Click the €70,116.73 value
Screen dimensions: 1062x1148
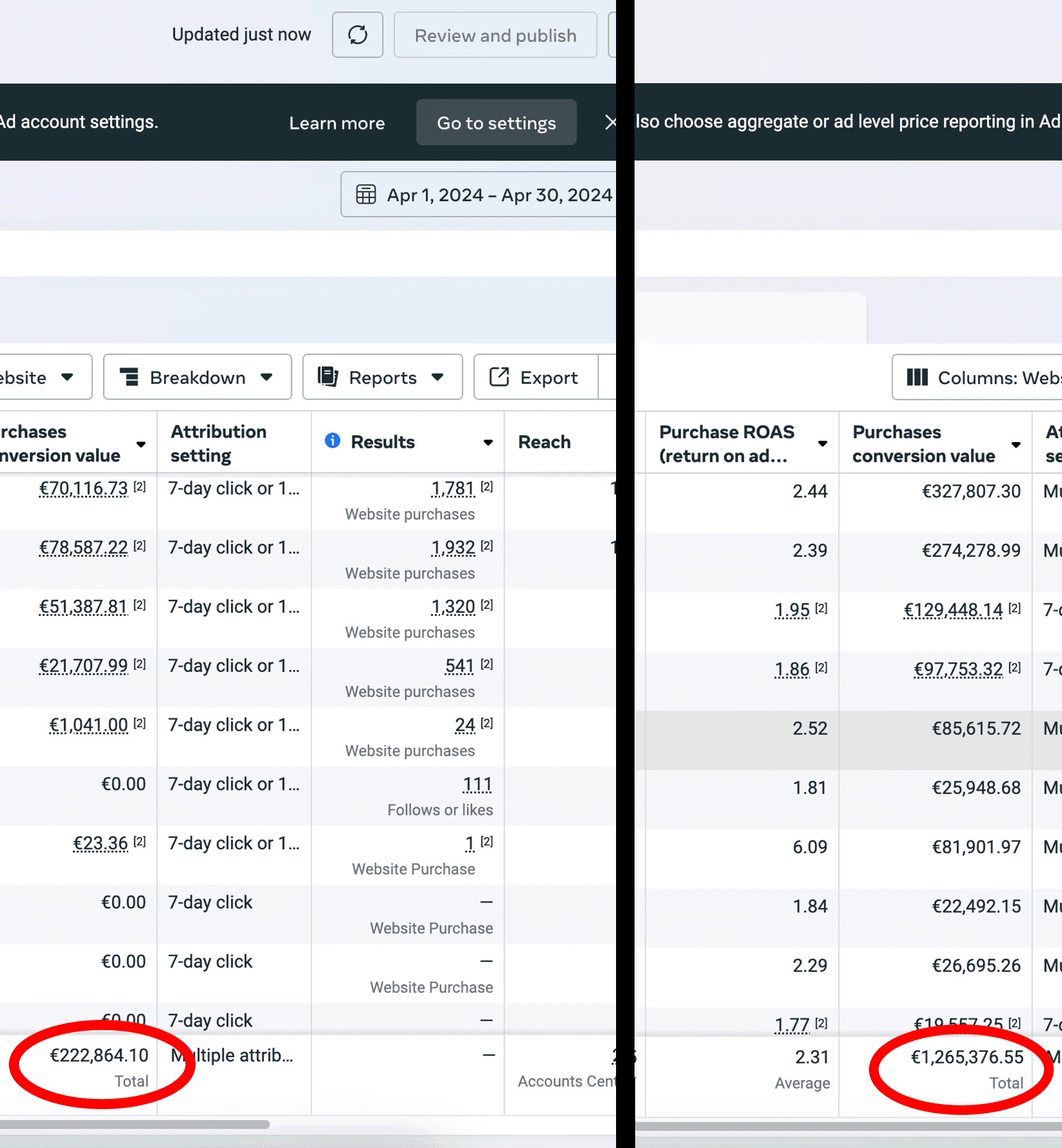tap(83, 489)
